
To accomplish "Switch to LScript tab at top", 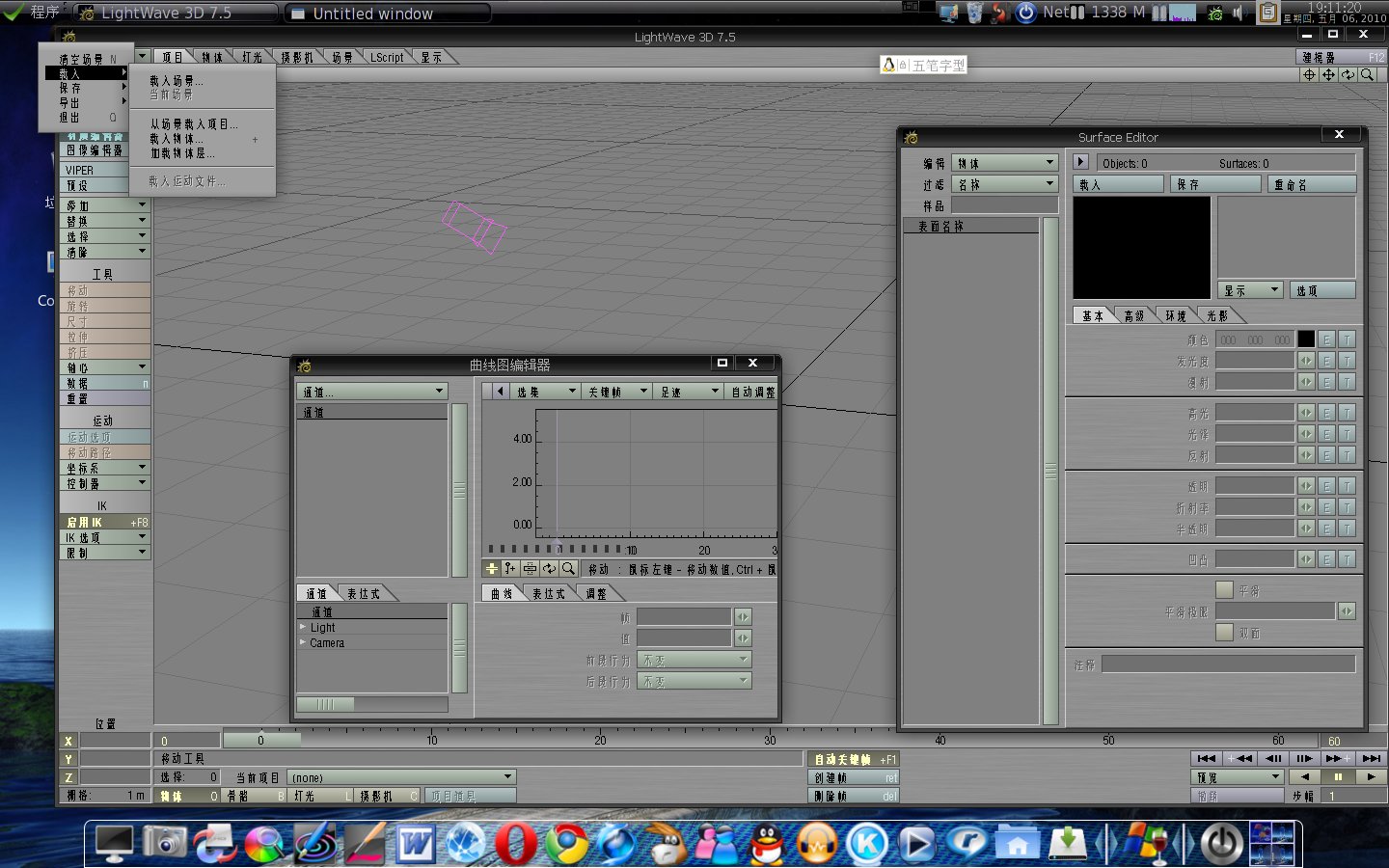I will click(x=387, y=57).
